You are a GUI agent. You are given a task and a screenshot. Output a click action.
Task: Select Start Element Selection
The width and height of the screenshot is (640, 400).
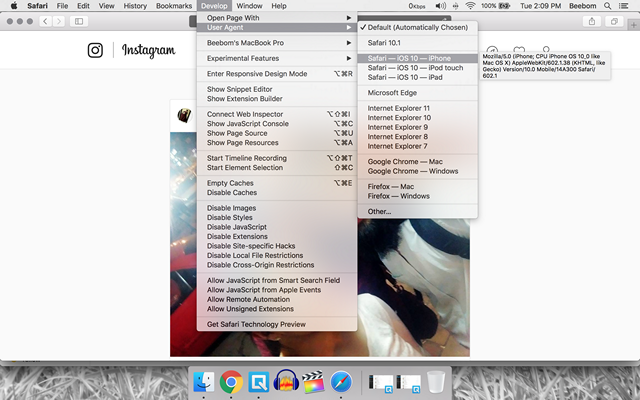pos(277,168)
